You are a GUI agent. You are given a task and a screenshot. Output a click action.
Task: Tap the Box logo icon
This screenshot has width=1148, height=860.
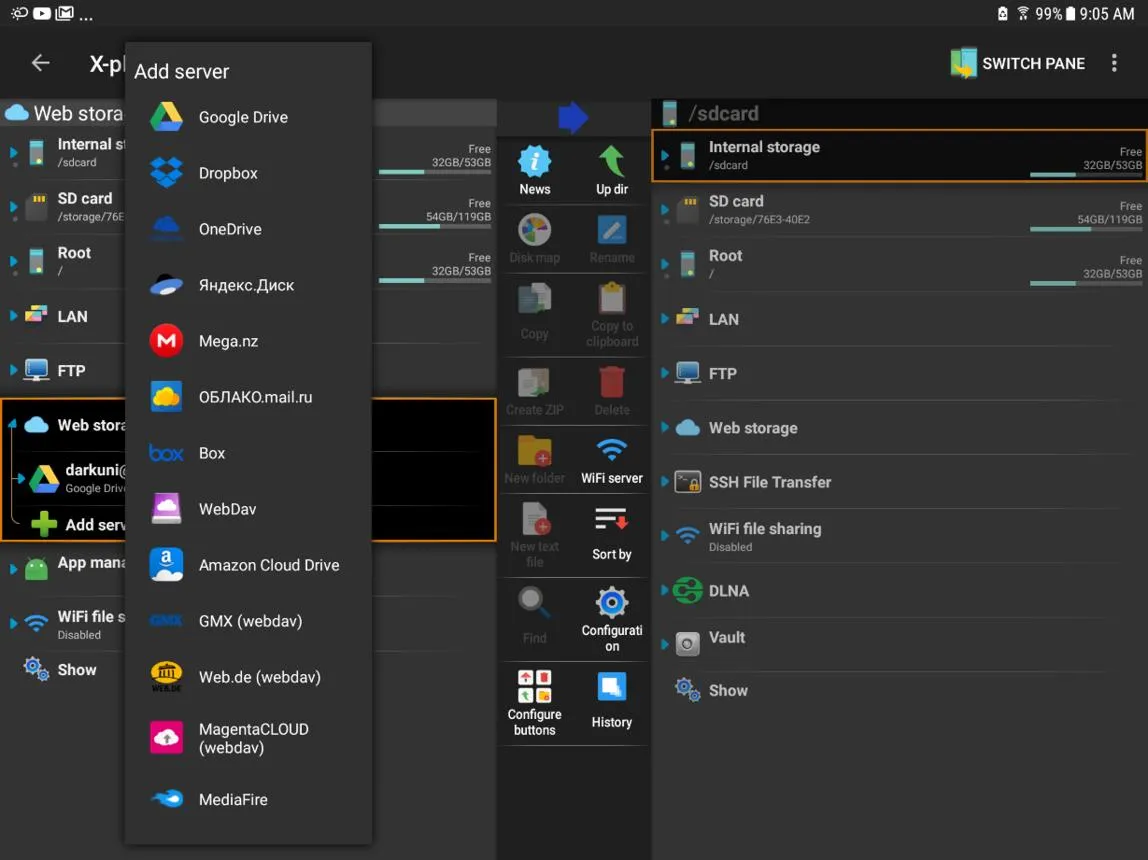pos(166,453)
